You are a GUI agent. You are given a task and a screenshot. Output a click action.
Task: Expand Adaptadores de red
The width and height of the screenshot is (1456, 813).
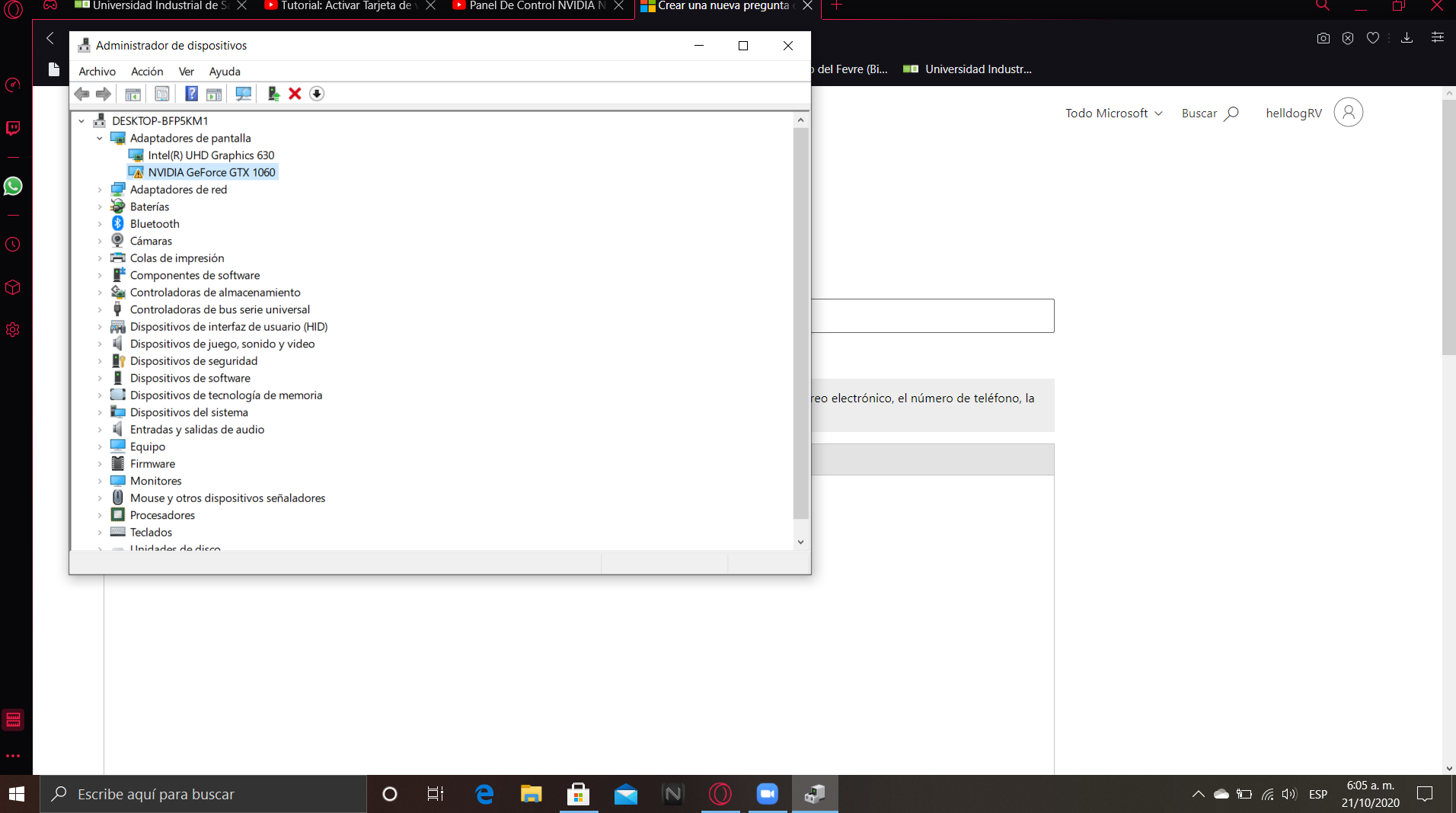(100, 190)
